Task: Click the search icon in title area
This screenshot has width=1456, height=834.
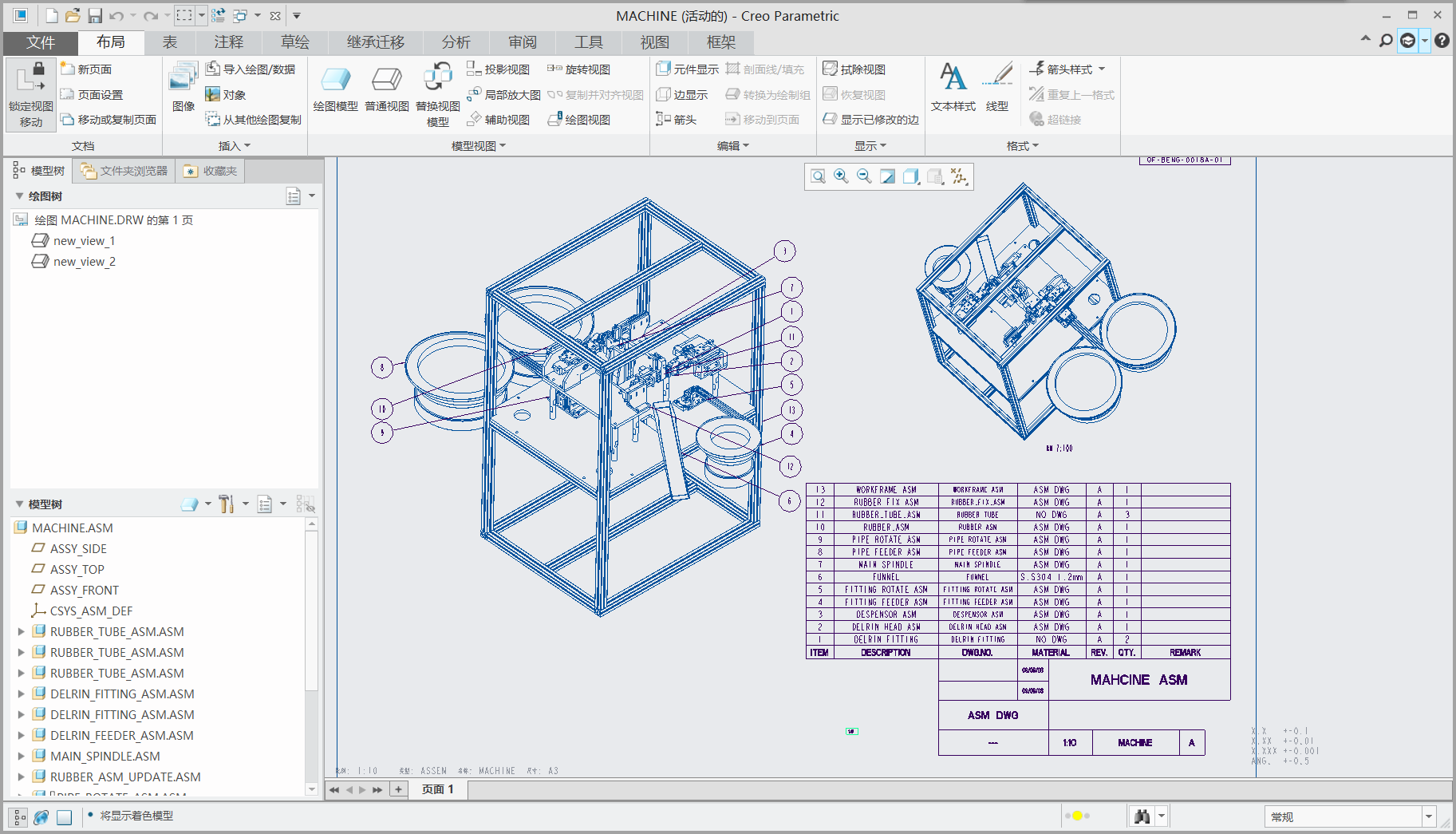Action: (1386, 41)
